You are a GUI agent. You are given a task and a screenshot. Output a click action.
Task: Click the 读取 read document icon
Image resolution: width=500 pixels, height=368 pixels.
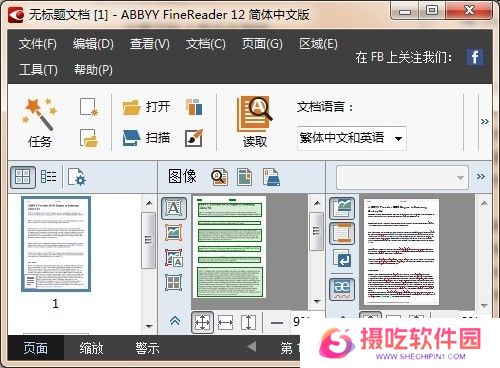coord(254,114)
